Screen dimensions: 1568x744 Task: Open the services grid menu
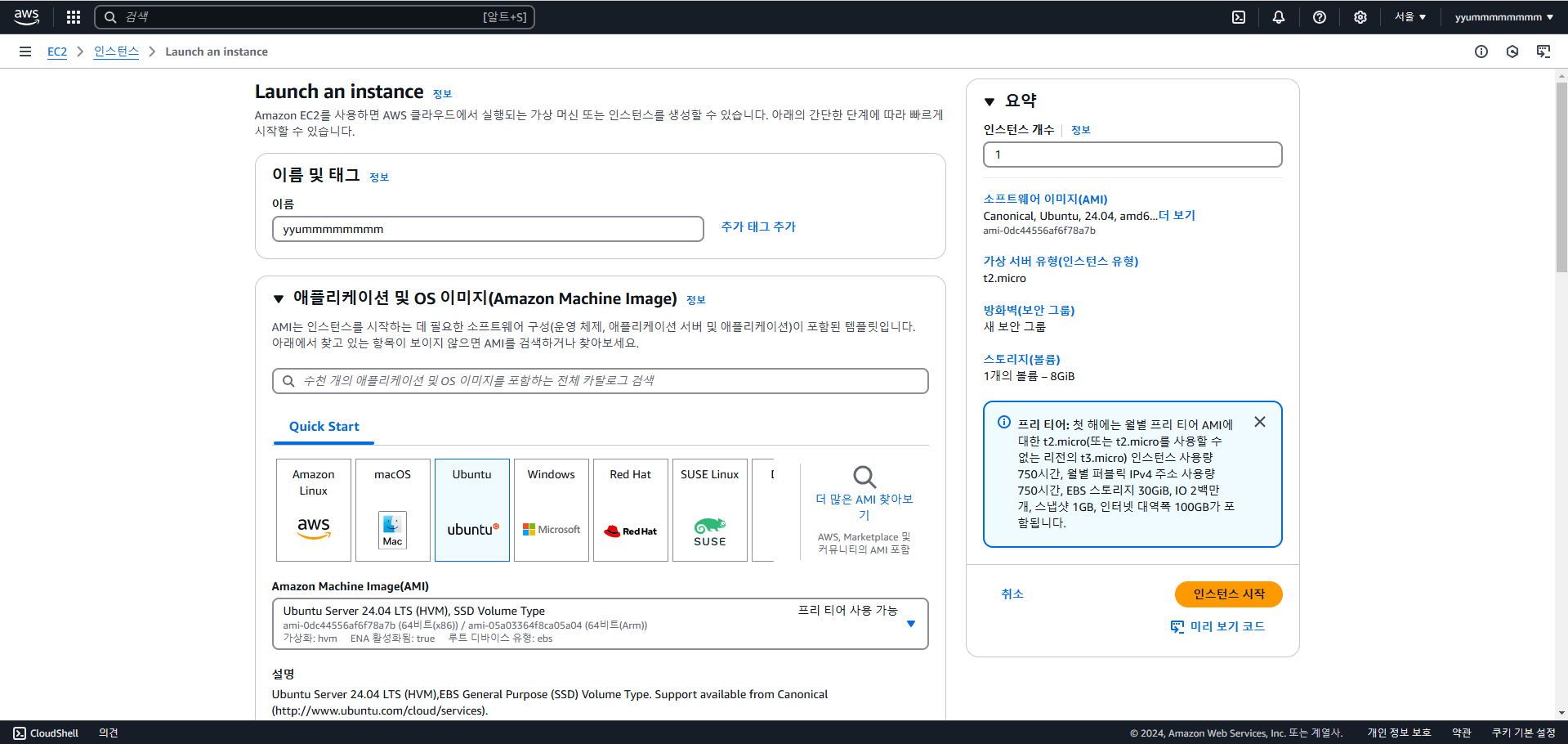(74, 17)
